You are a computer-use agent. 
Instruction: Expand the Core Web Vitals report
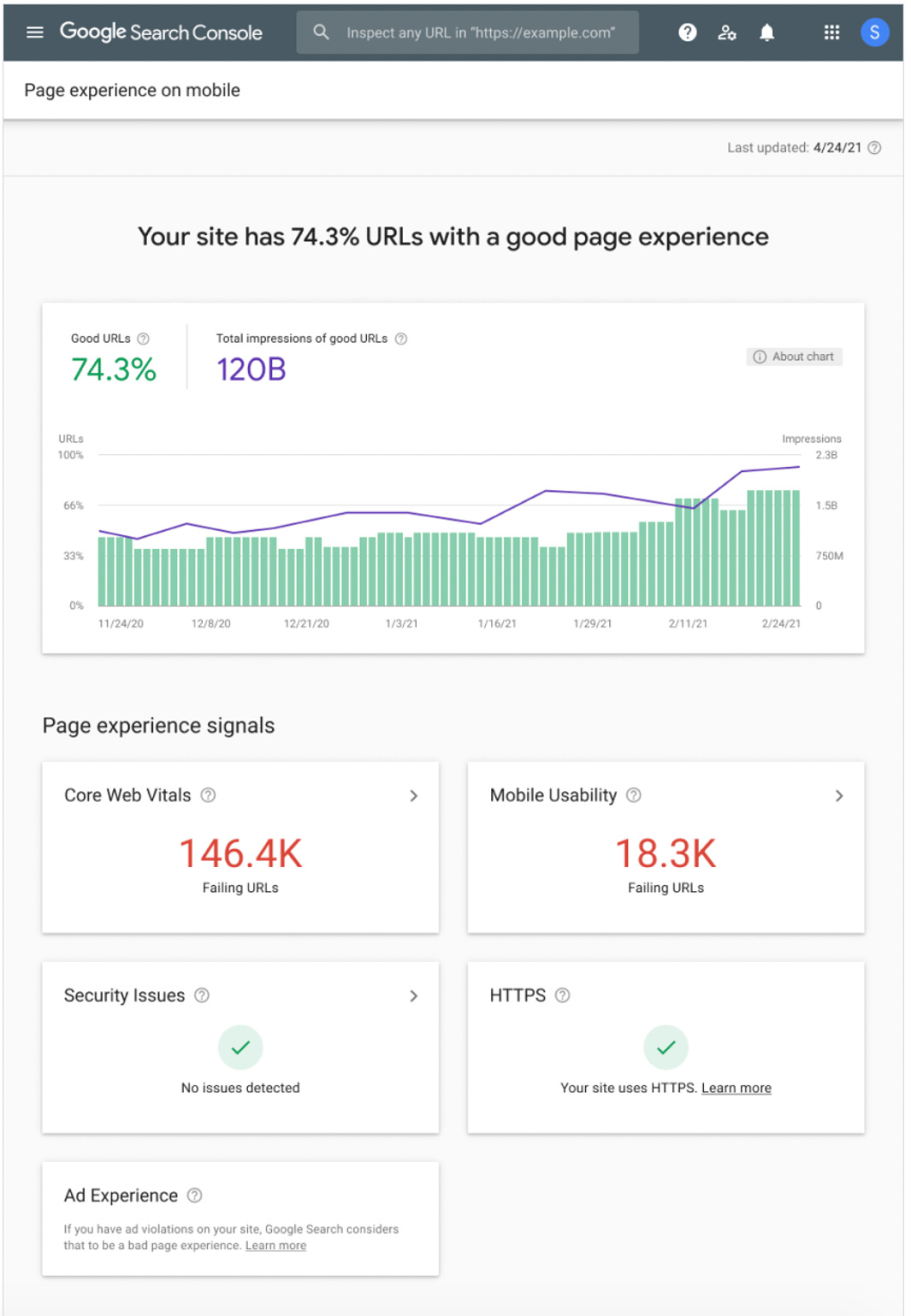click(414, 795)
